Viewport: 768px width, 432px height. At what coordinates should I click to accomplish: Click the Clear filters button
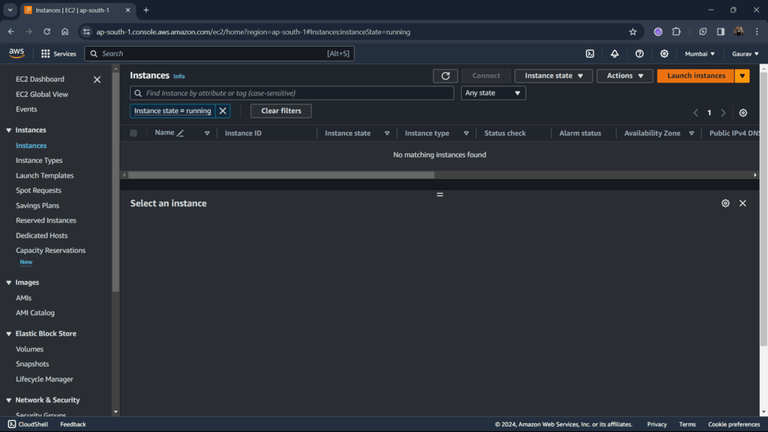(x=281, y=111)
